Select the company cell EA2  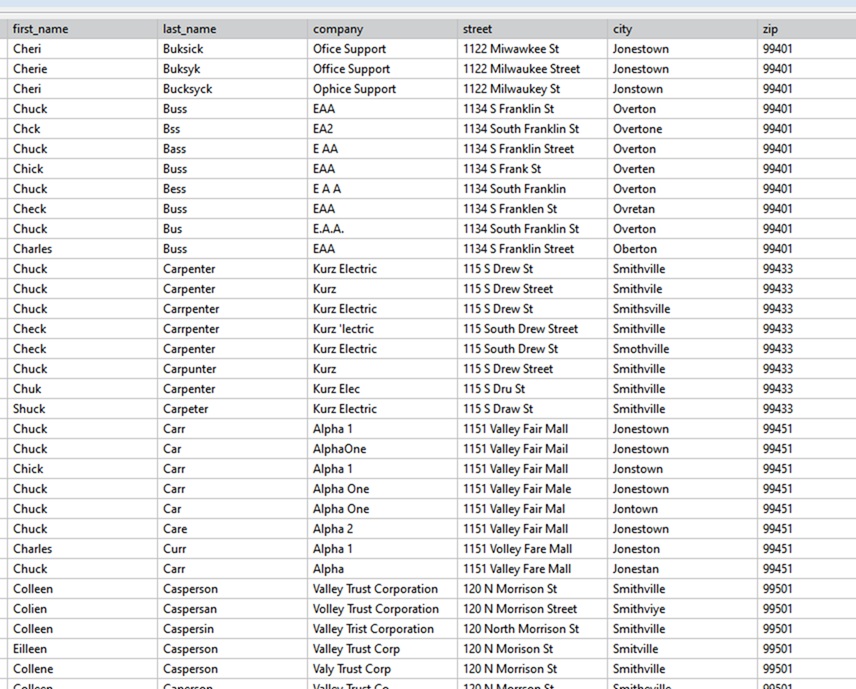coord(323,129)
